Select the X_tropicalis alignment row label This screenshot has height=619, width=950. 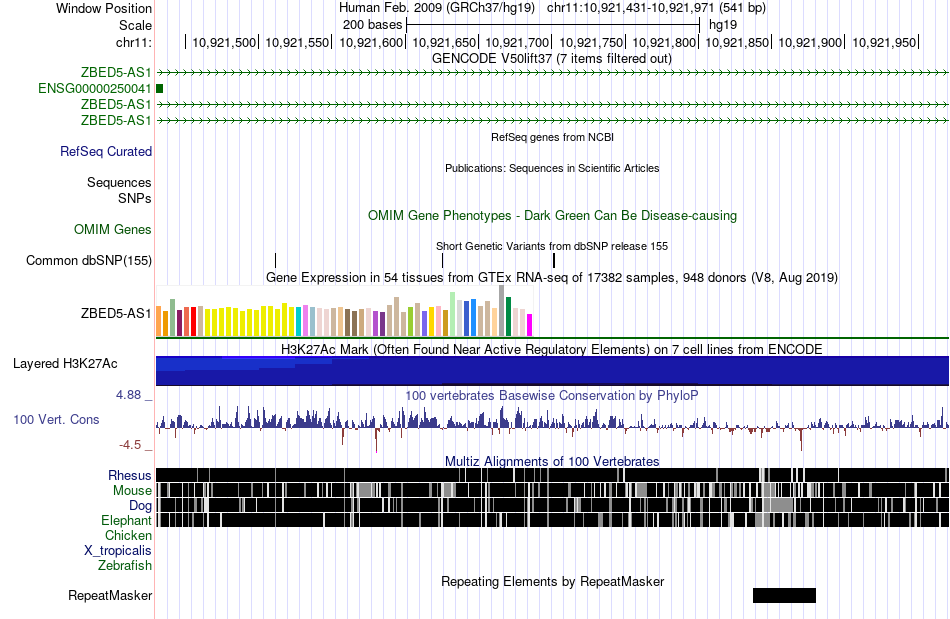pyautogui.click(x=118, y=551)
